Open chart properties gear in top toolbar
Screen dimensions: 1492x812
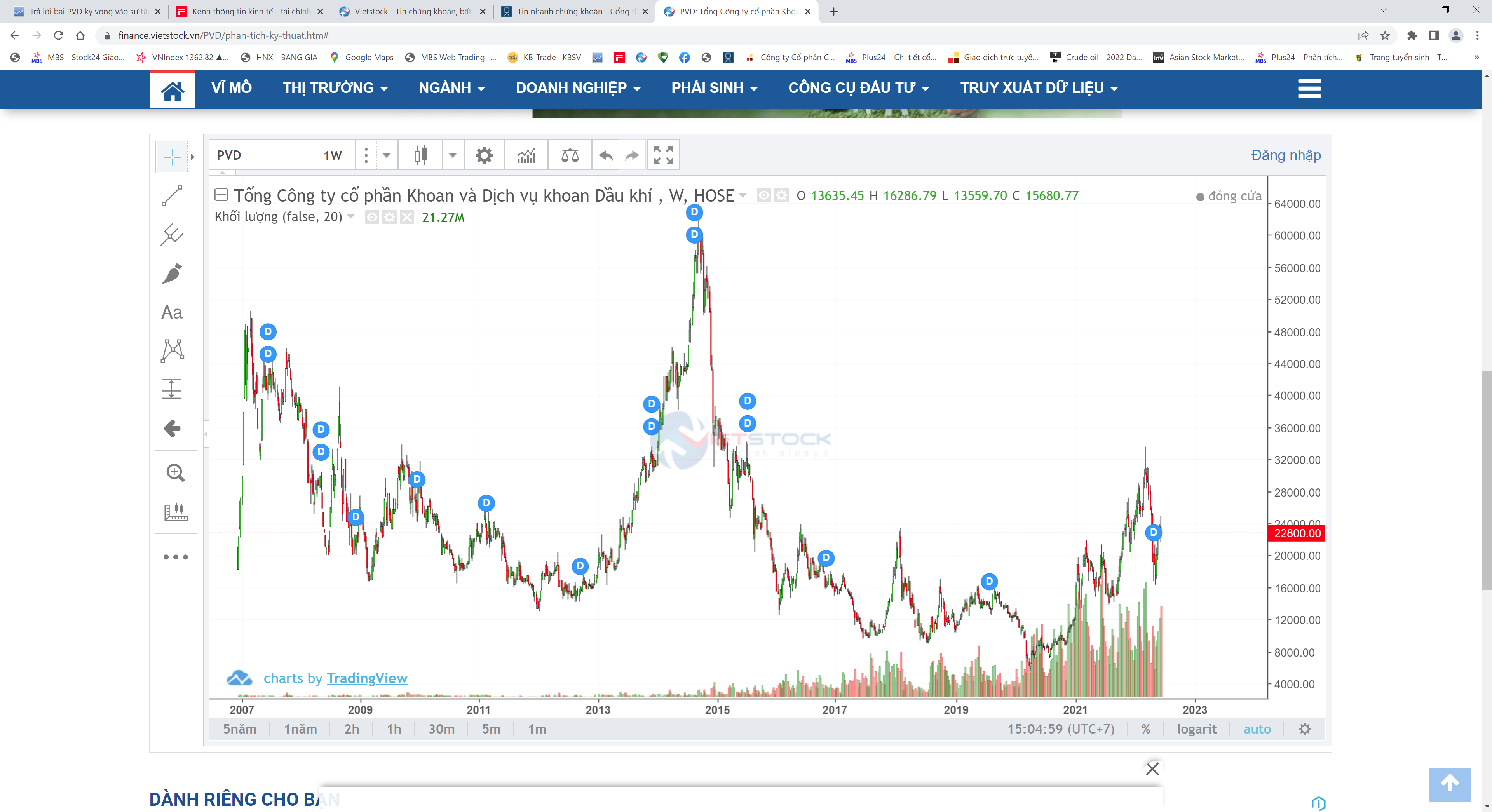pyautogui.click(x=484, y=155)
